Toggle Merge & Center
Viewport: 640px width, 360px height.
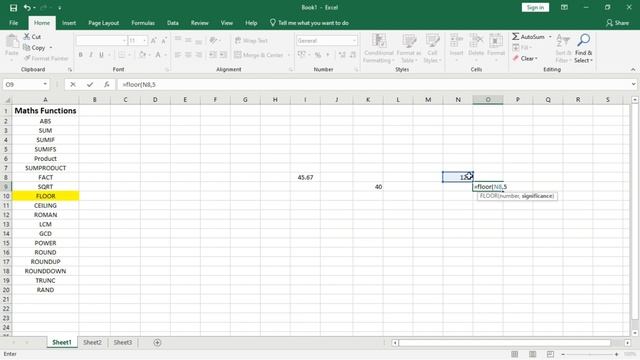259,55
